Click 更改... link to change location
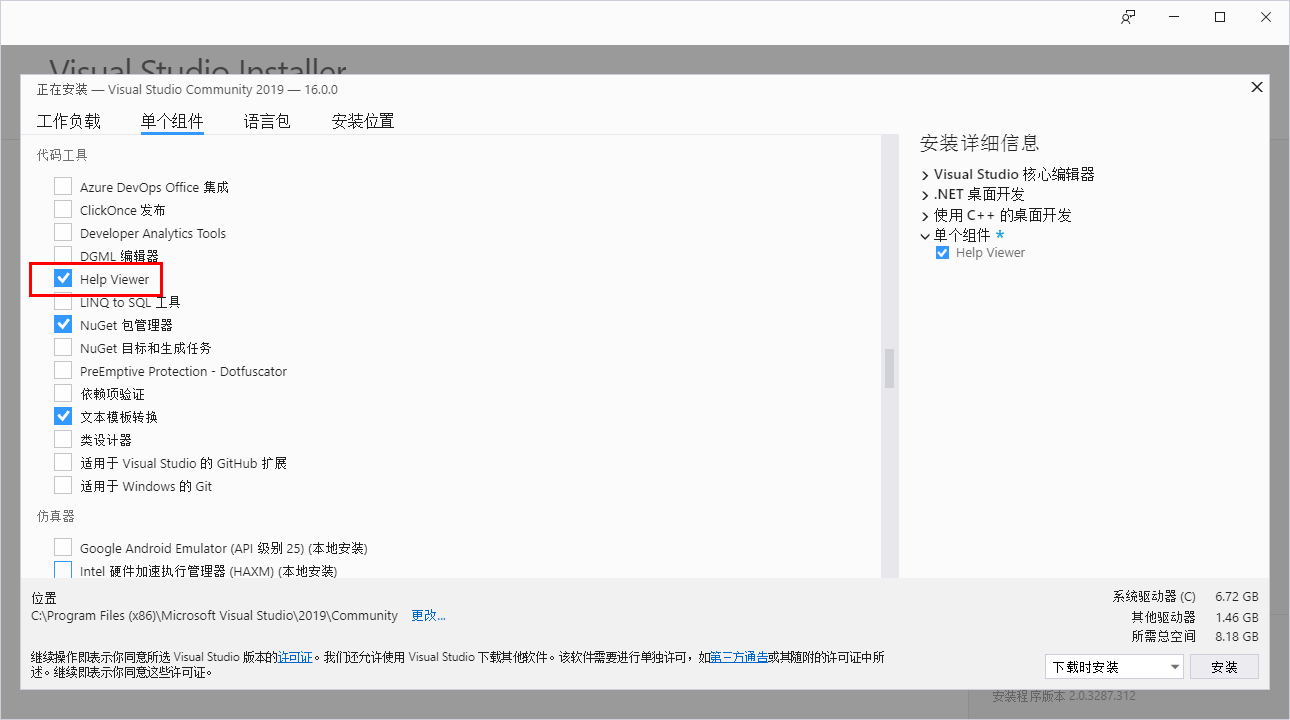This screenshot has height=720, width=1290. pos(428,615)
